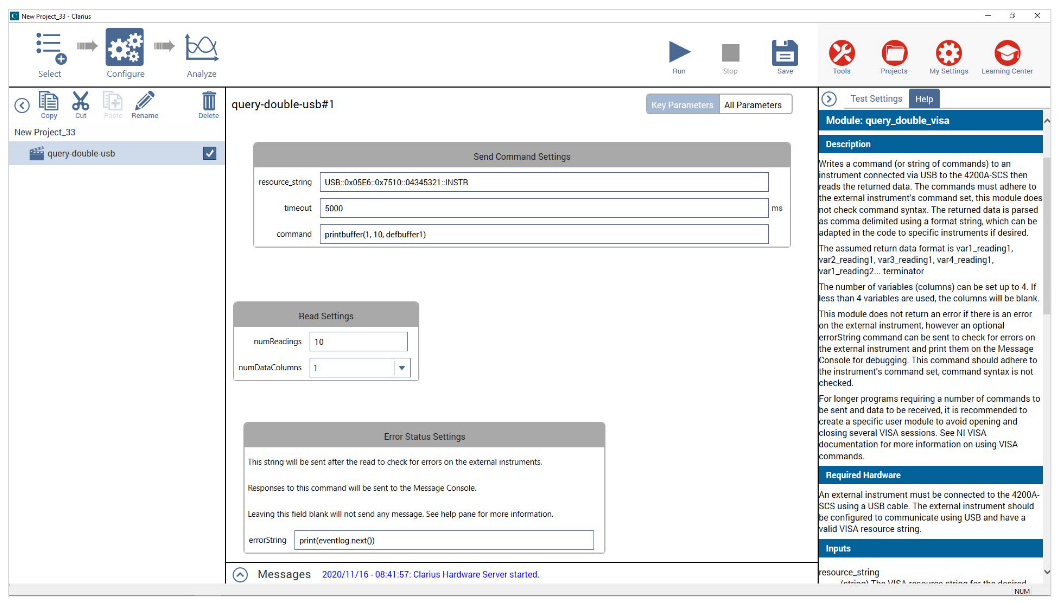1060x603 pixels.
Task: Open My Settings gear icon
Action: click(x=948, y=53)
